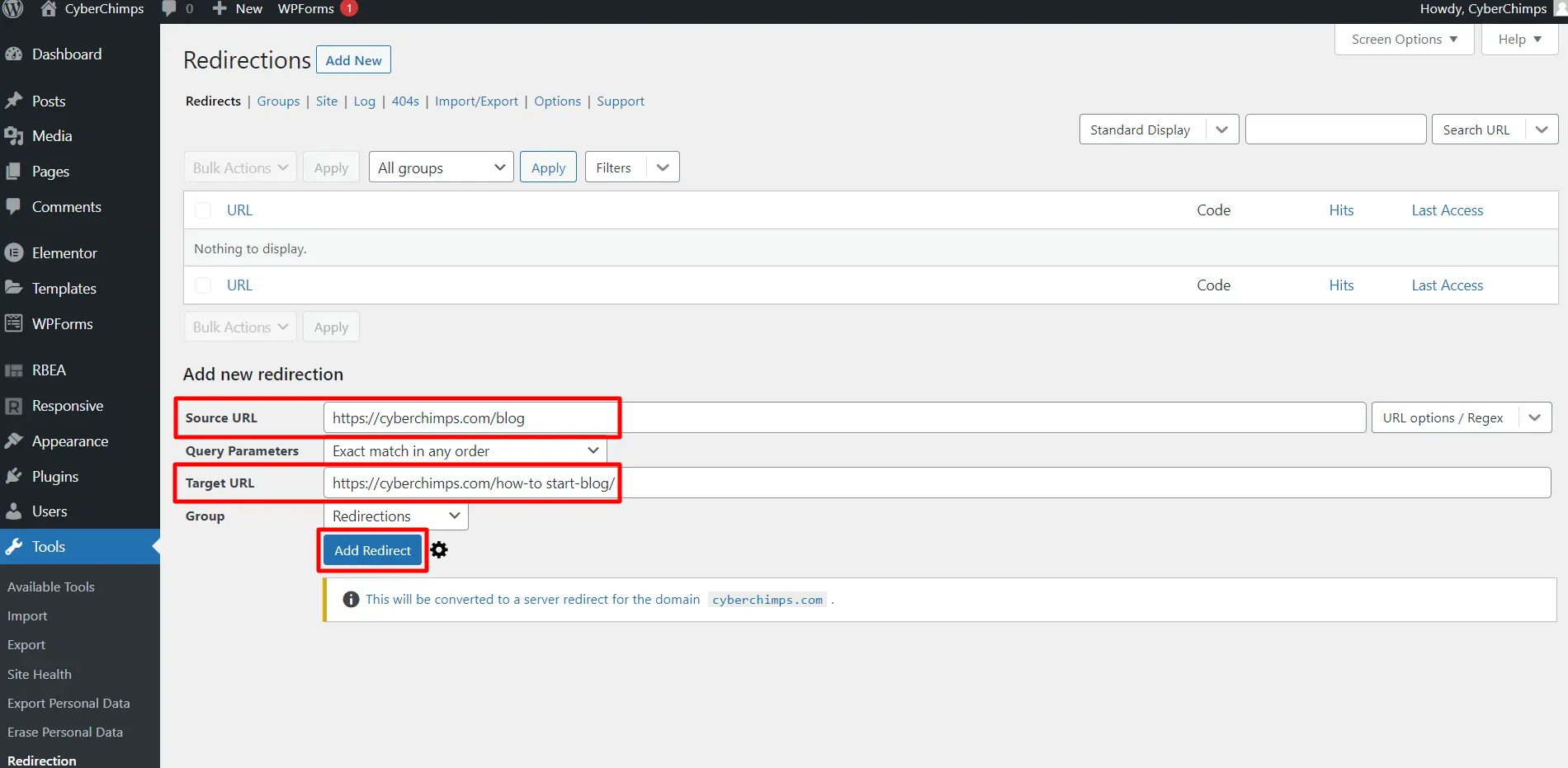Click the Howdy user avatar icon

(1560, 8)
